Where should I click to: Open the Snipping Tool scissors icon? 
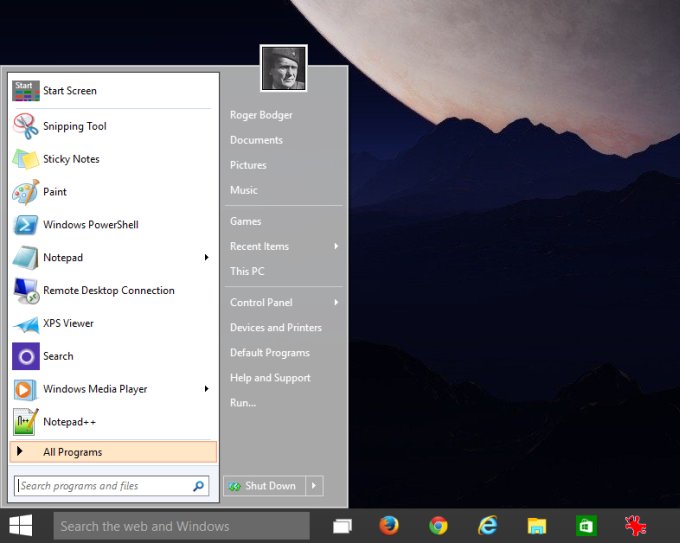(x=26, y=126)
